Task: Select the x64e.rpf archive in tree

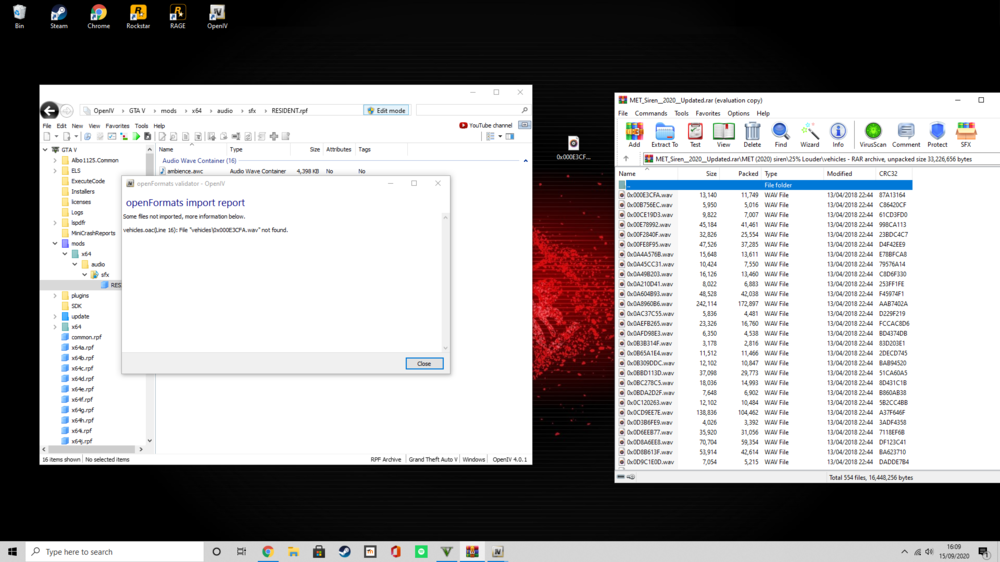Action: [x=82, y=389]
